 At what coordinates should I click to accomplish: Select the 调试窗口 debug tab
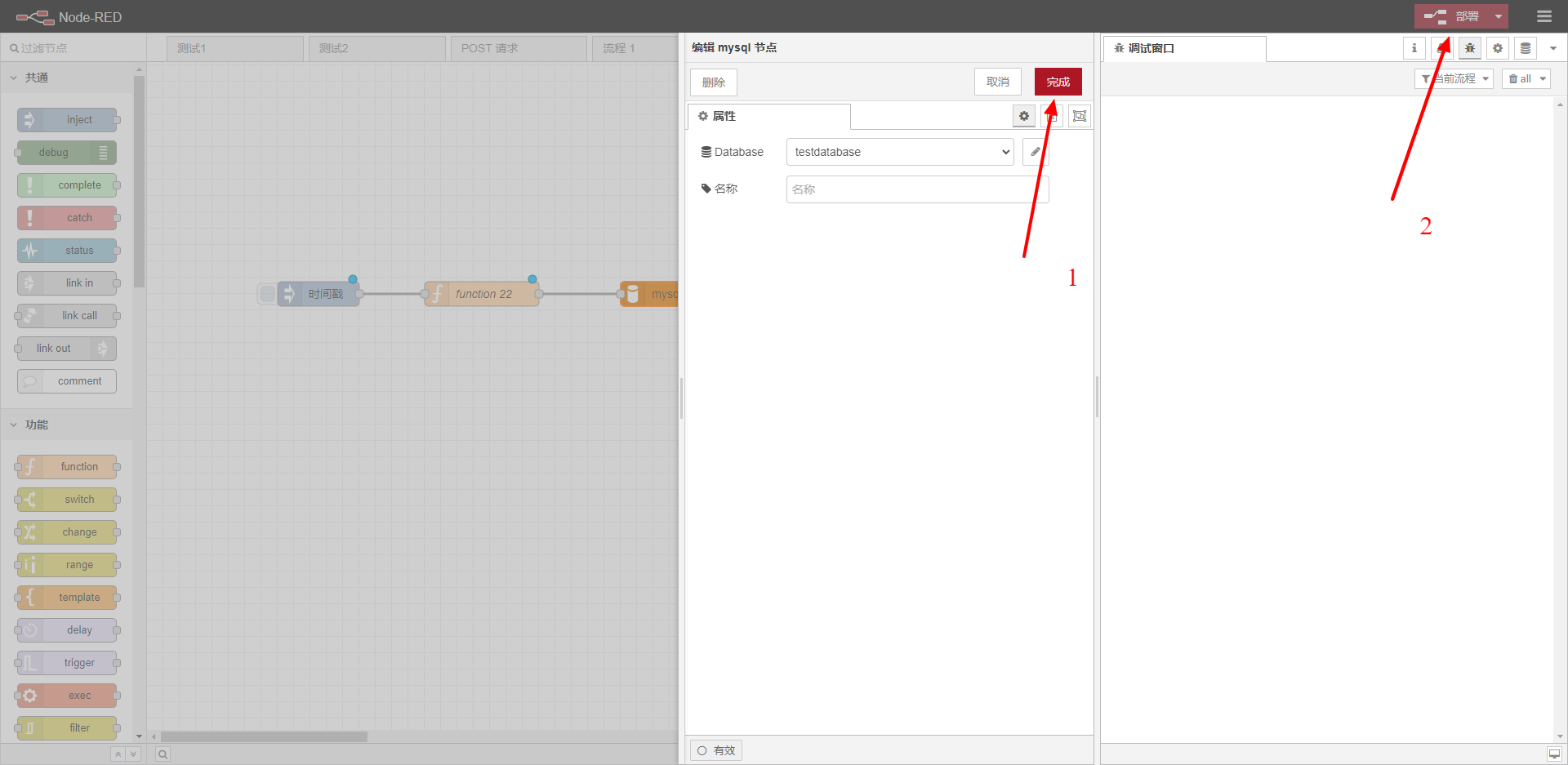point(1184,48)
